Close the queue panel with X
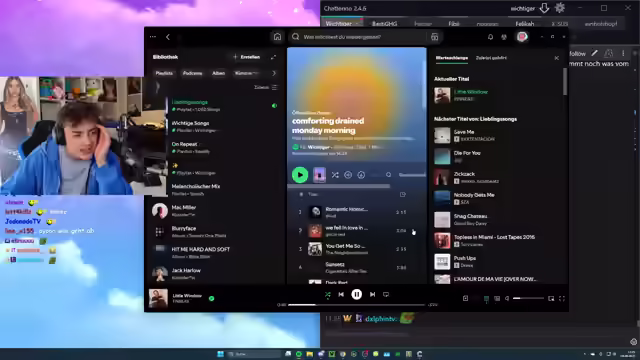This screenshot has height=360, width=640. click(x=556, y=58)
